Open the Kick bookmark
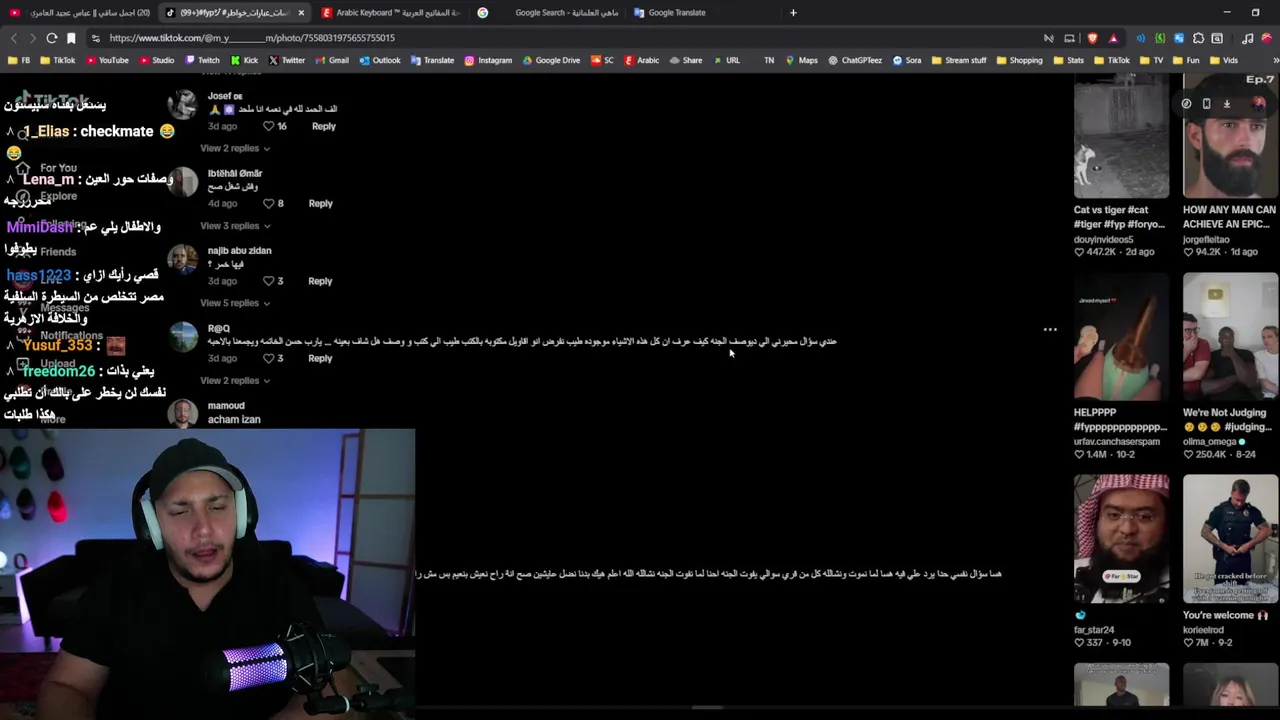The image size is (1280, 720). point(244,60)
